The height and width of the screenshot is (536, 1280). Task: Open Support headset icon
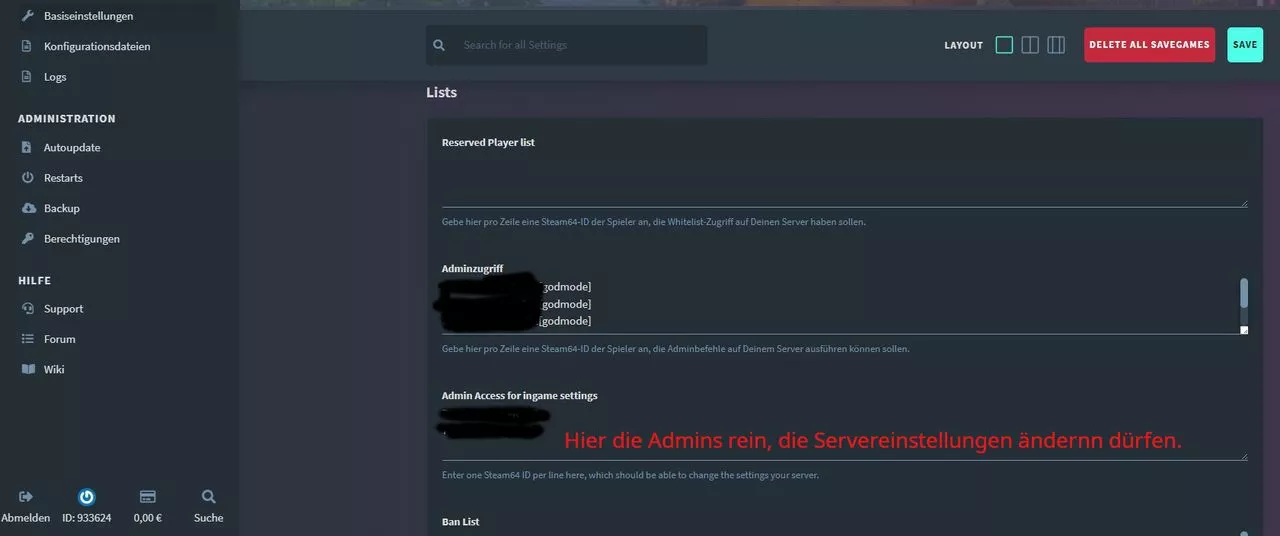[27, 309]
